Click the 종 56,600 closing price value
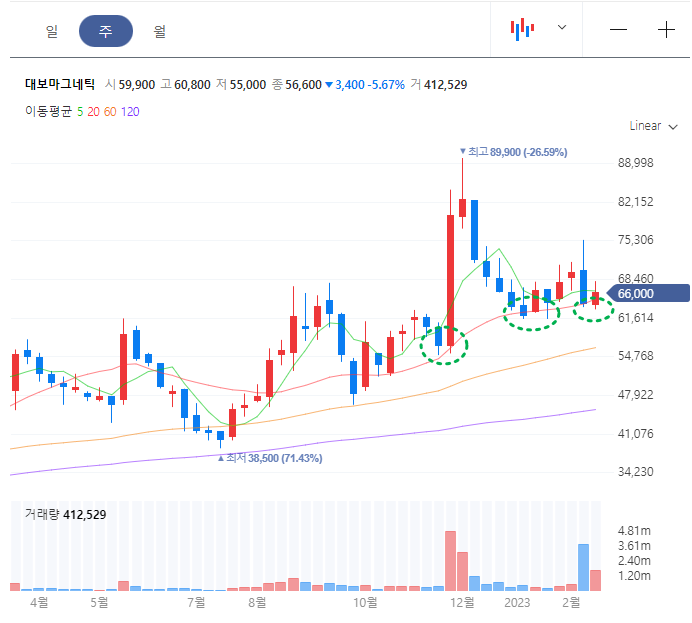 click(x=297, y=84)
